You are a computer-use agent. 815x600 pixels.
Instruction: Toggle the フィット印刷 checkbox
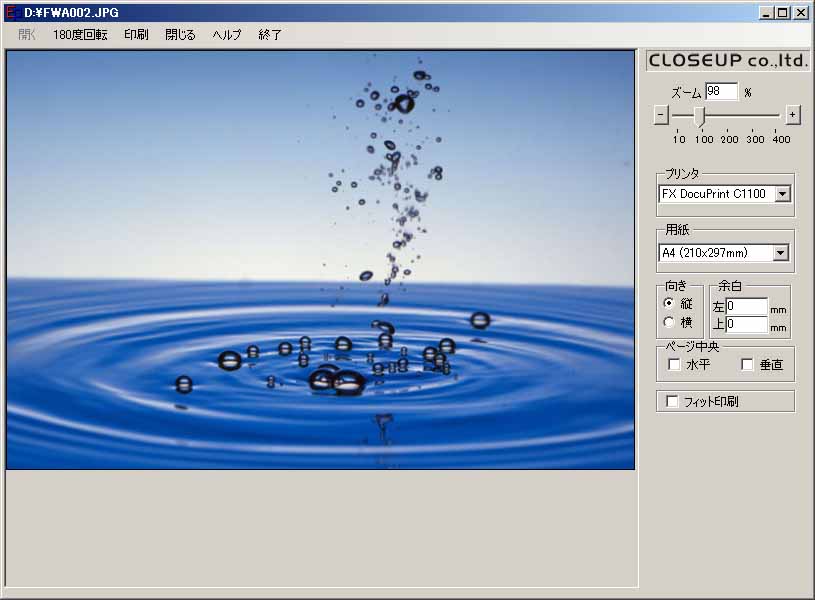point(673,401)
